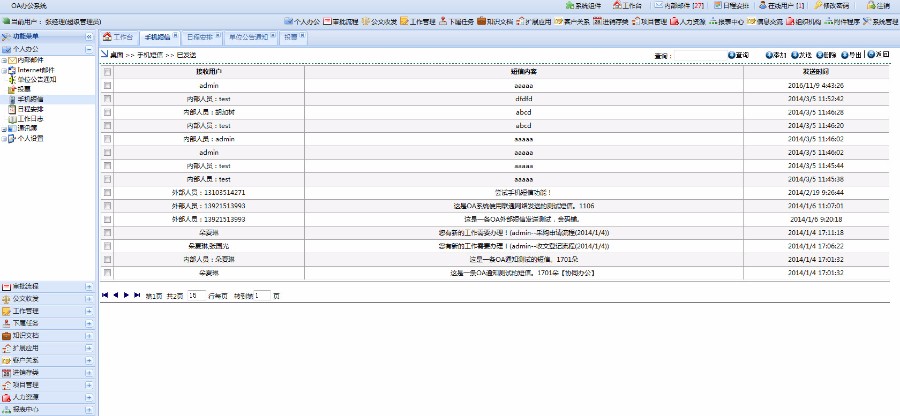Switch to the 单位公告通知 tab
This screenshot has height=416, width=900.
(251, 37)
